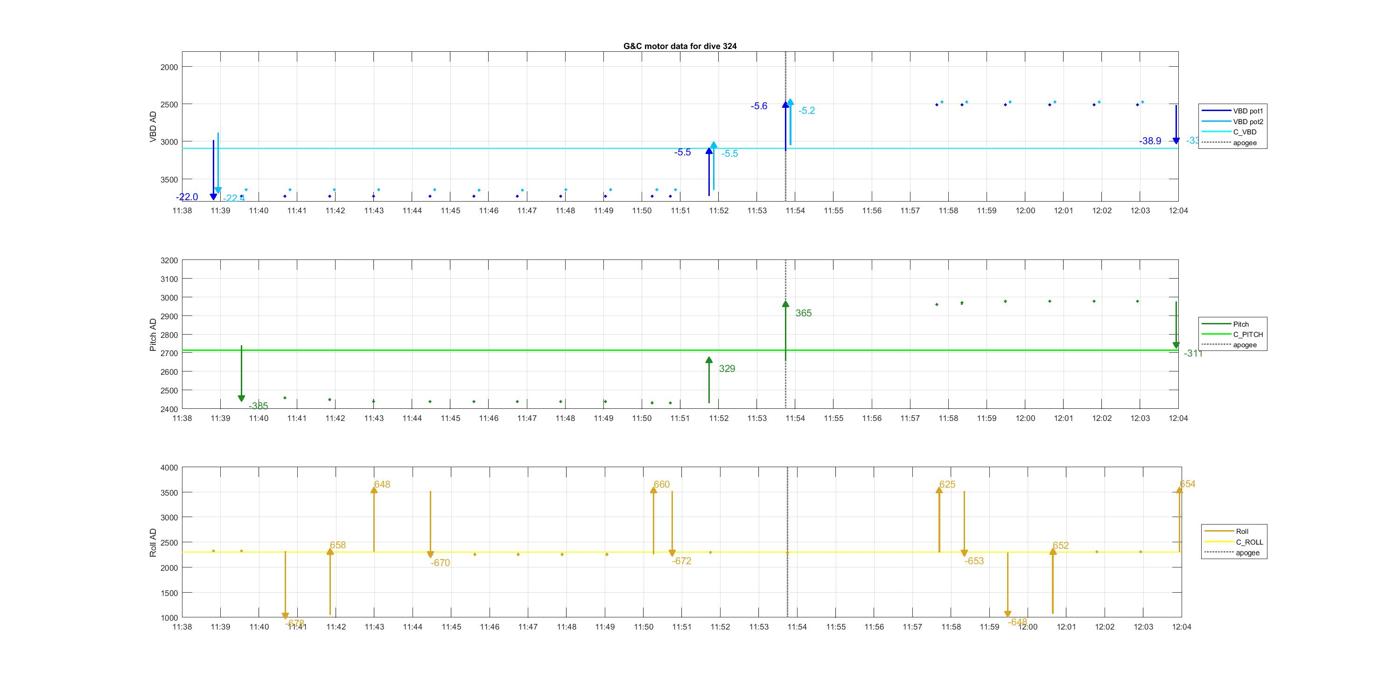This screenshot has height=693, width=1400.
Task: Click the "-670" roll data label
Action: pyautogui.click(x=440, y=563)
